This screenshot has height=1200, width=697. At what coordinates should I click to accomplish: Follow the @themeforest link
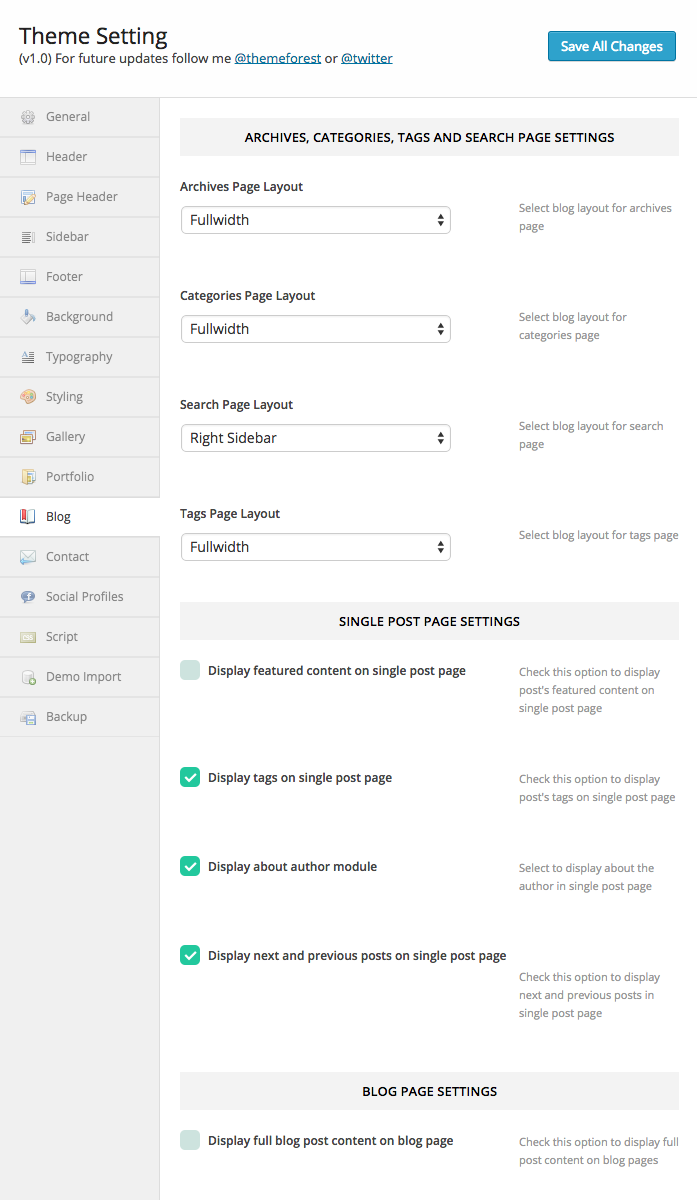278,58
